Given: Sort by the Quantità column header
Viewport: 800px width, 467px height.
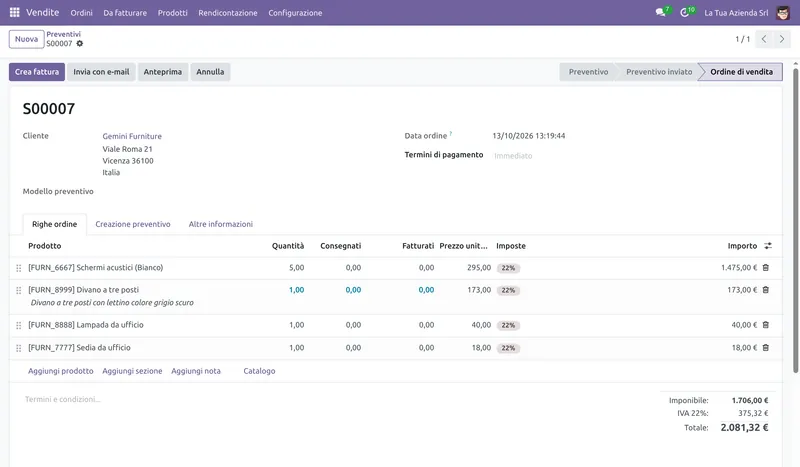Looking at the screenshot, I should [288, 246].
